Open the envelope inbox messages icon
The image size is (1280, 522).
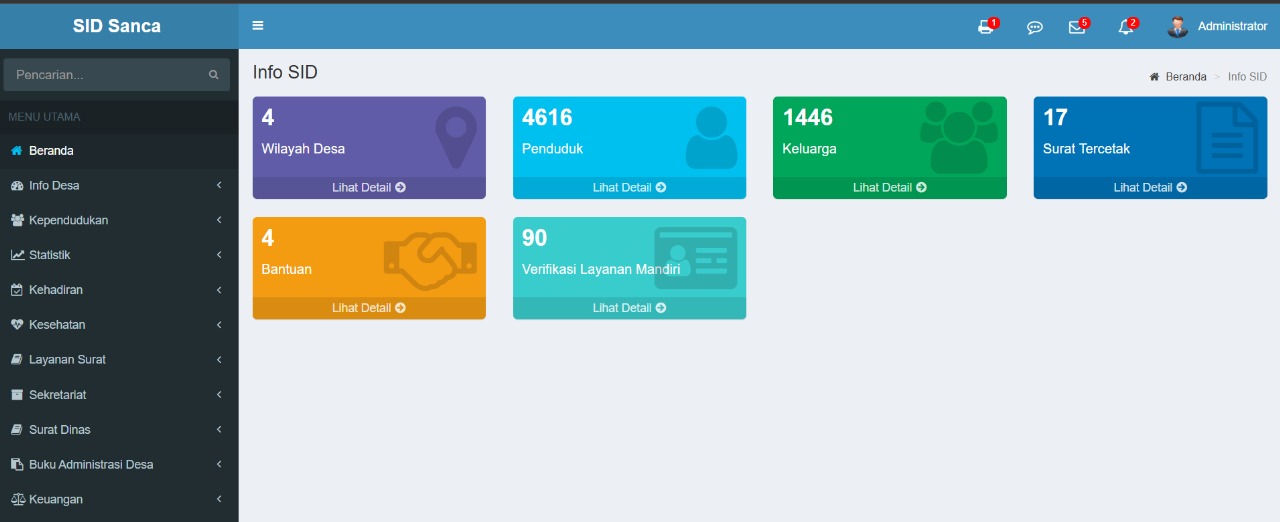pos(1077,27)
